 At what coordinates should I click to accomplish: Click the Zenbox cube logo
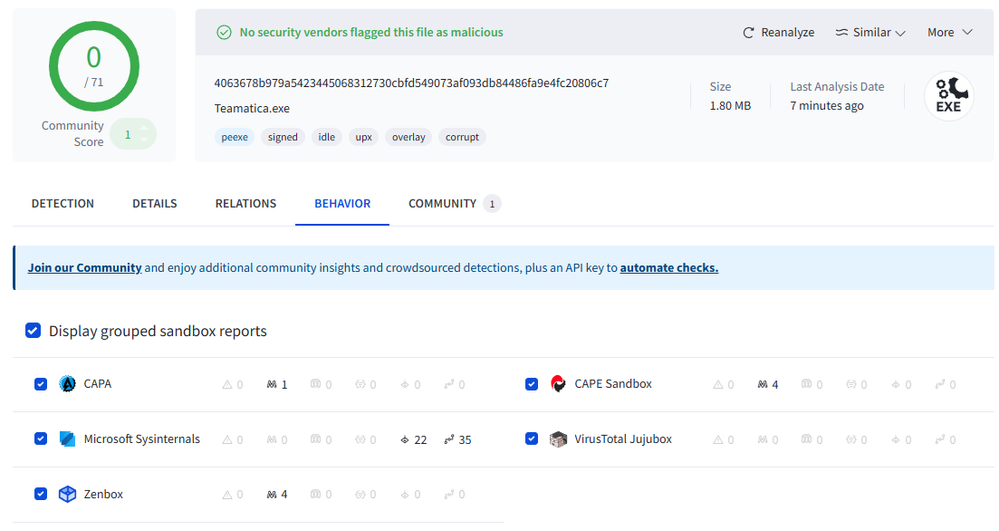pos(67,494)
